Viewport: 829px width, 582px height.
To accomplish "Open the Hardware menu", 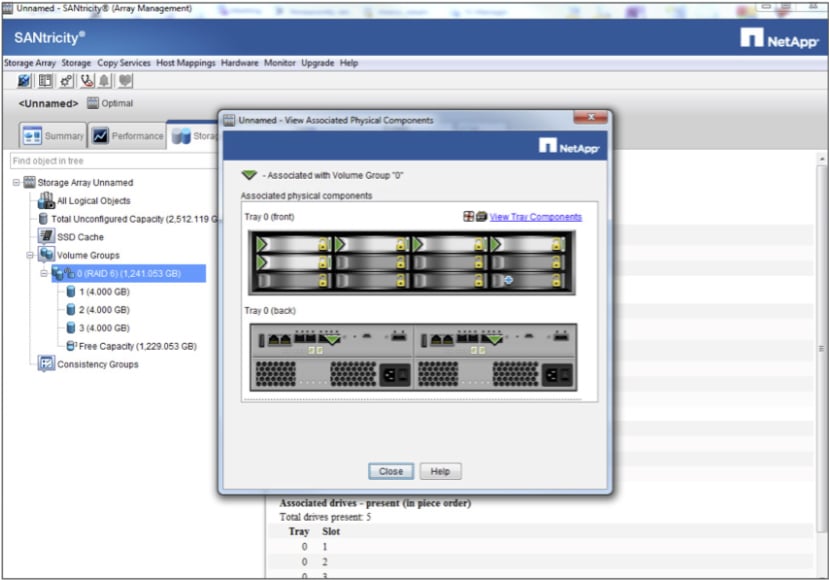I will (240, 63).
